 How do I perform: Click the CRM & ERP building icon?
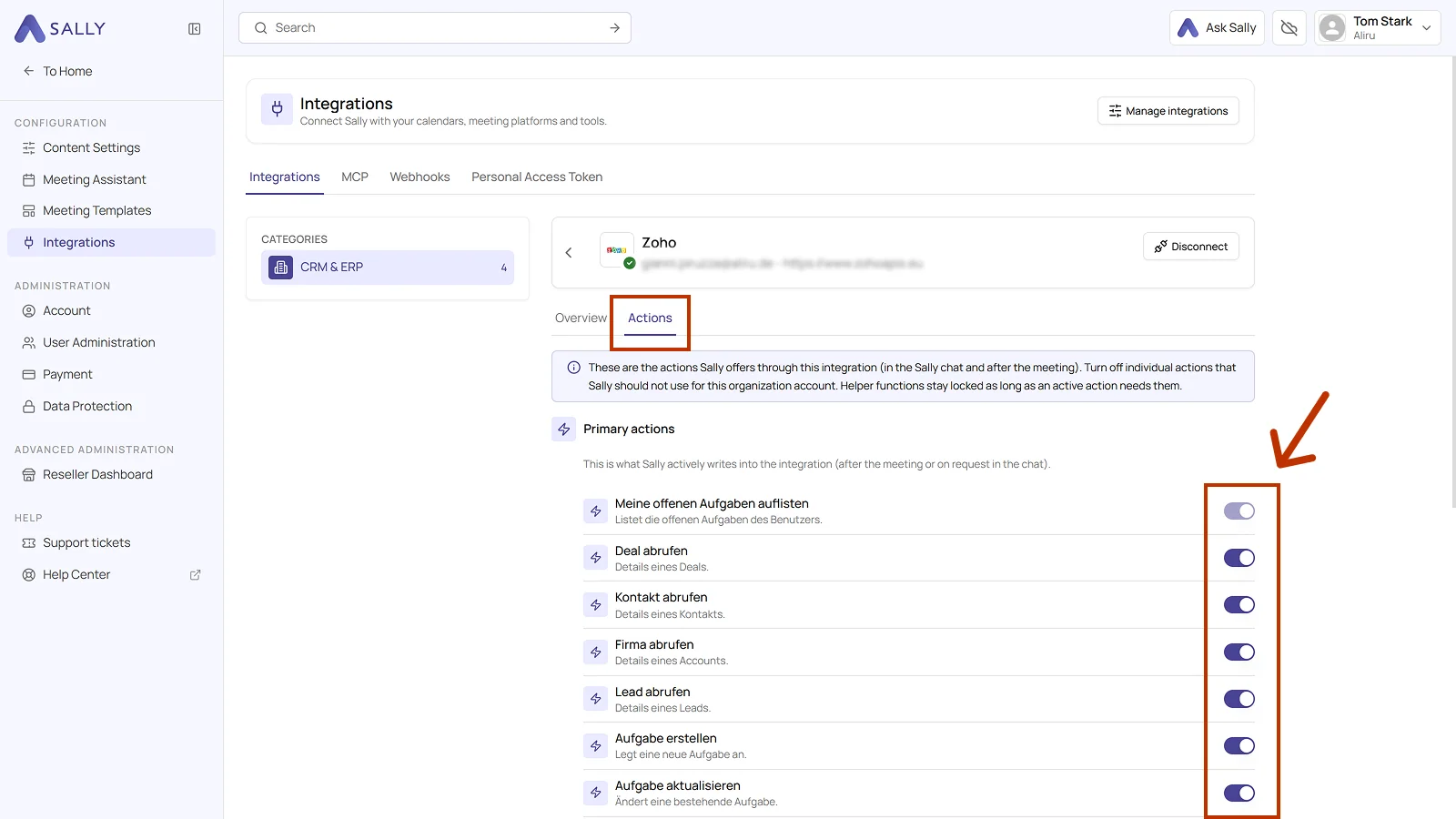[x=281, y=268]
